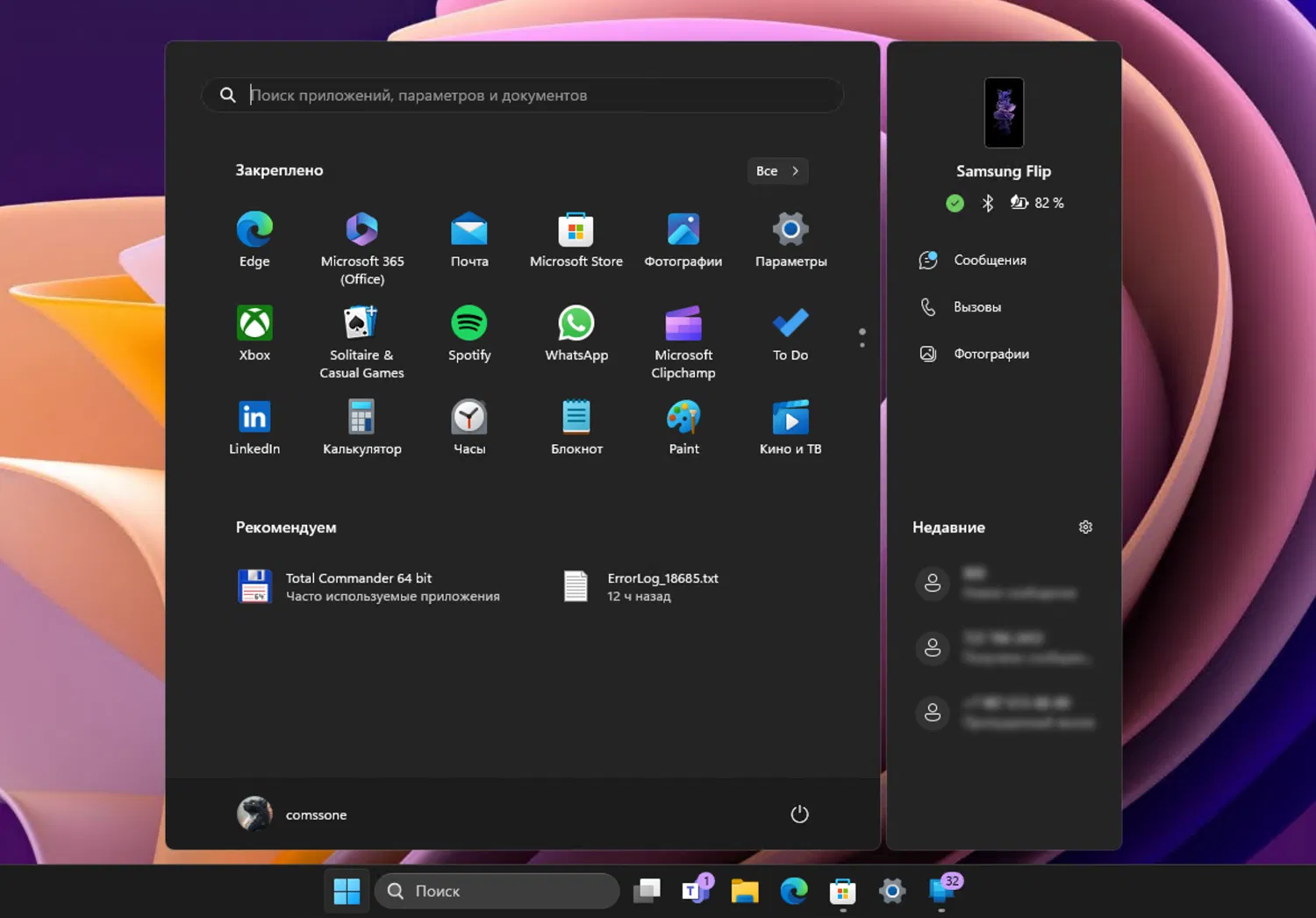Open the first recent contact in Недавние
The image size is (1316, 918).
(1004, 583)
